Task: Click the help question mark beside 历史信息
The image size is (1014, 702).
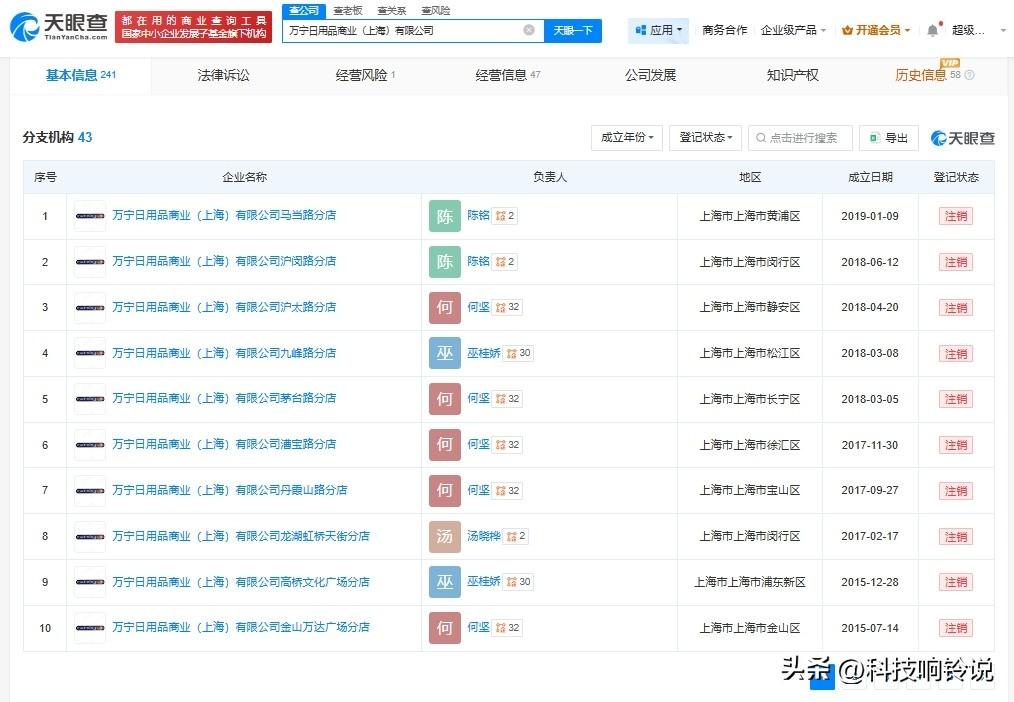Action: coord(969,75)
